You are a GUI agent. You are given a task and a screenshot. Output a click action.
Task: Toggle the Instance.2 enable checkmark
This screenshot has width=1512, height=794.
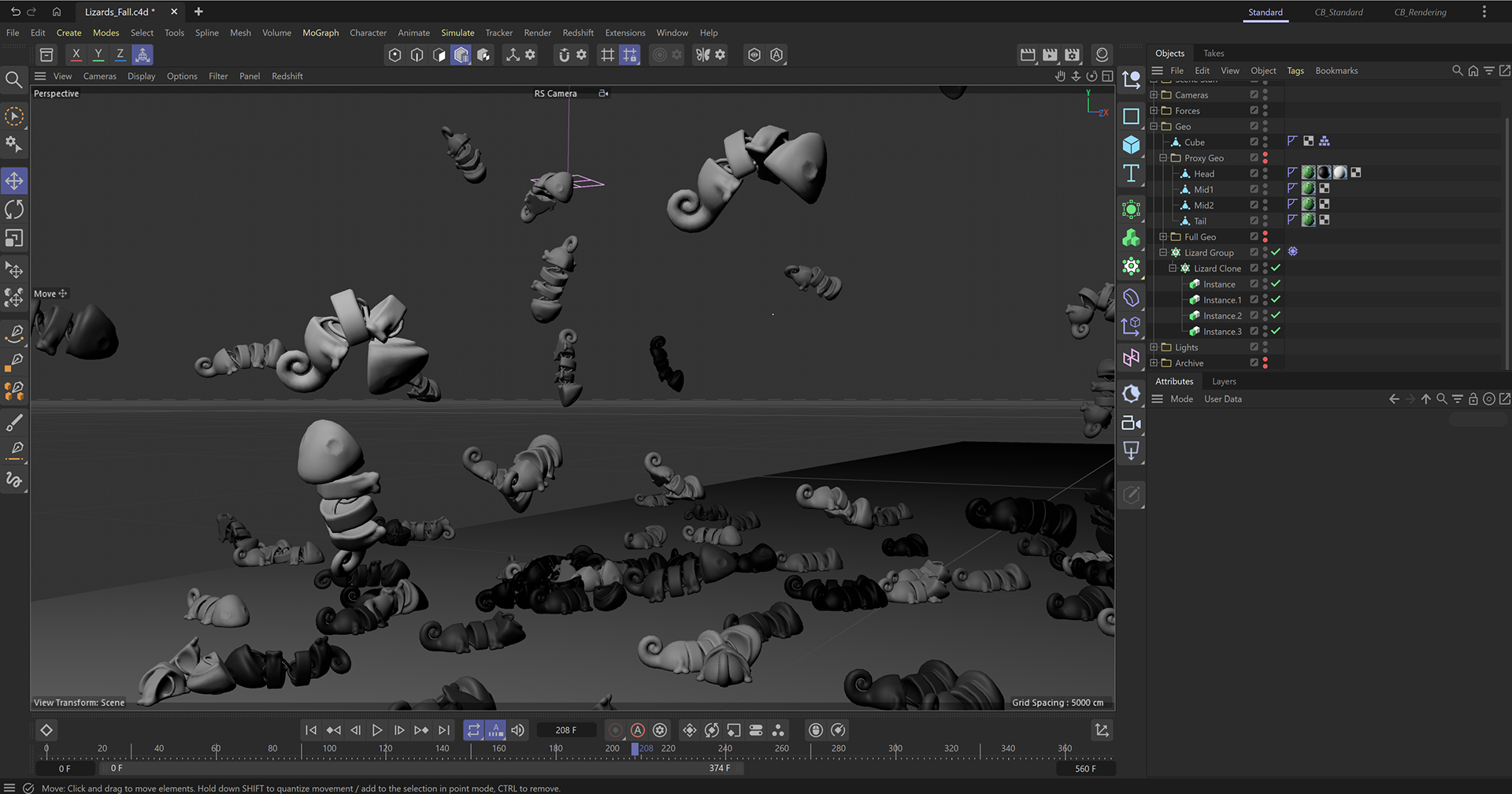[1276, 315]
